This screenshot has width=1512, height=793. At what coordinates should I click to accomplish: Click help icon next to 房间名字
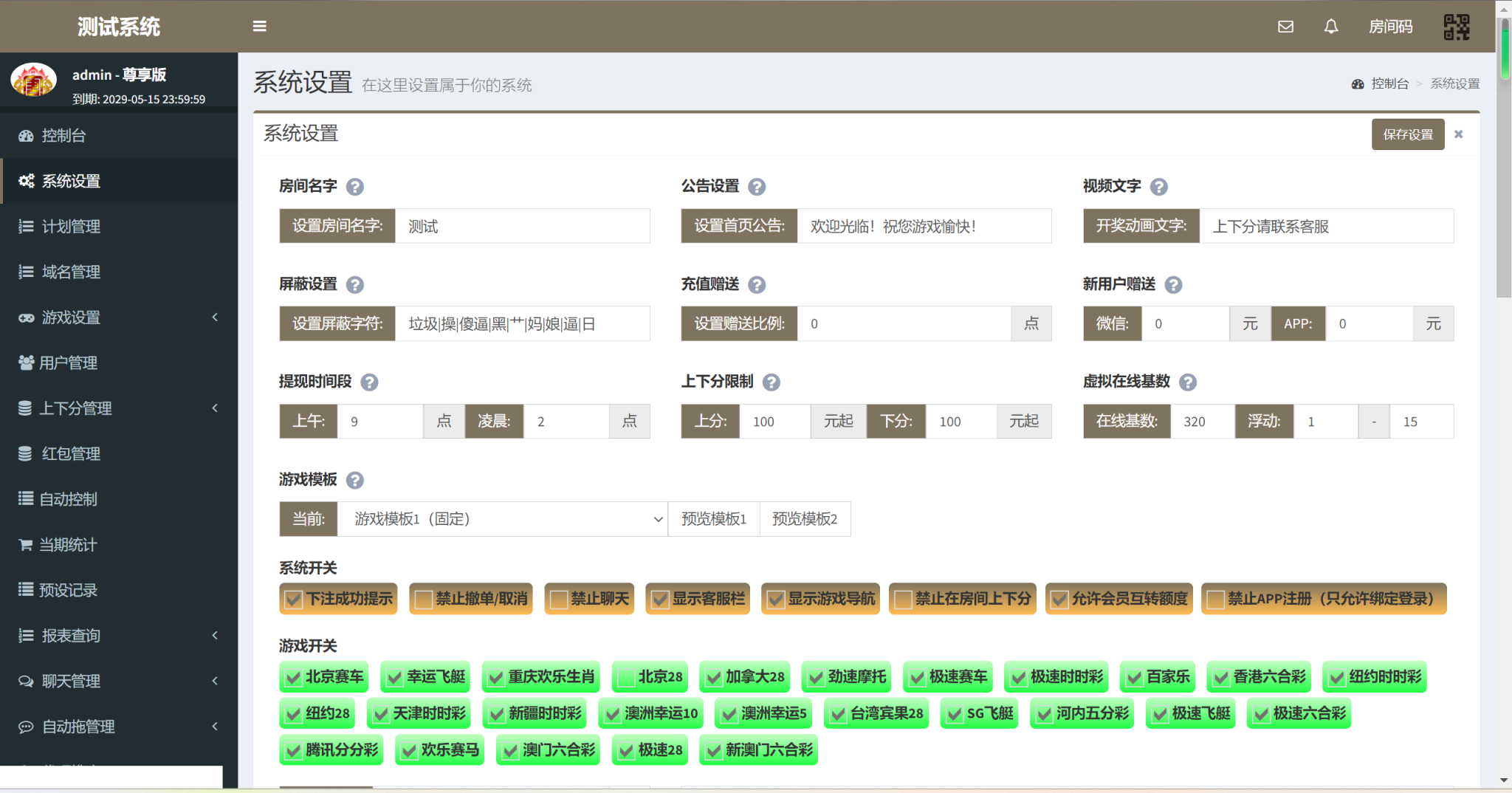[x=355, y=187]
